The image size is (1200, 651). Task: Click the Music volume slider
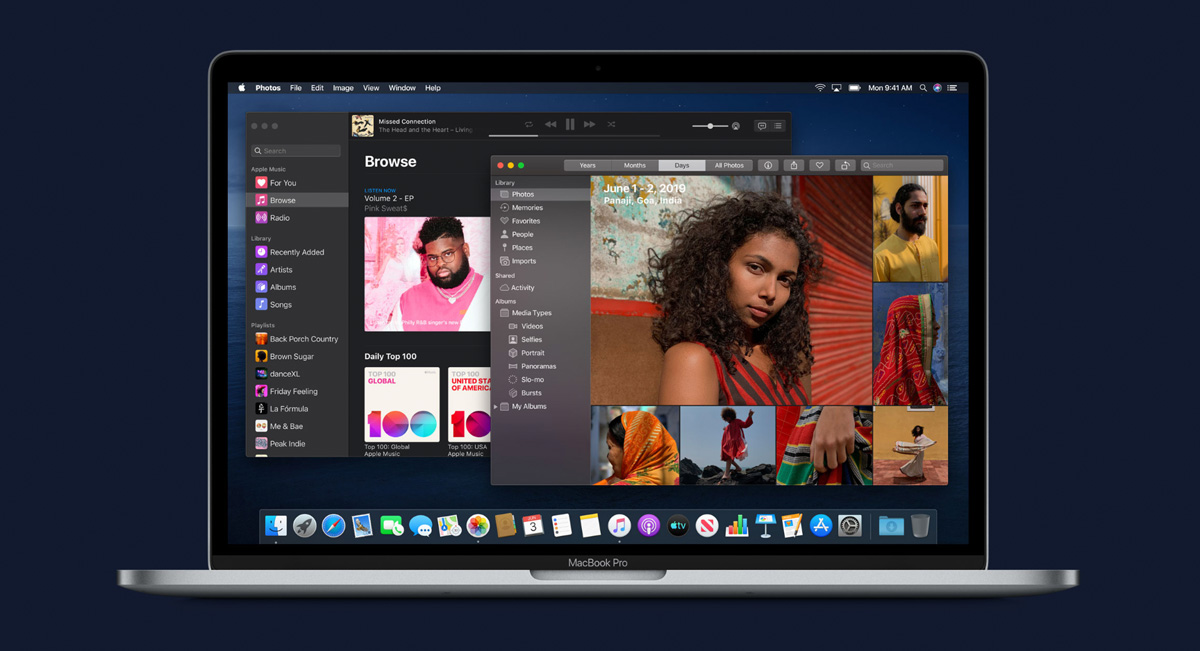pyautogui.click(x=710, y=126)
